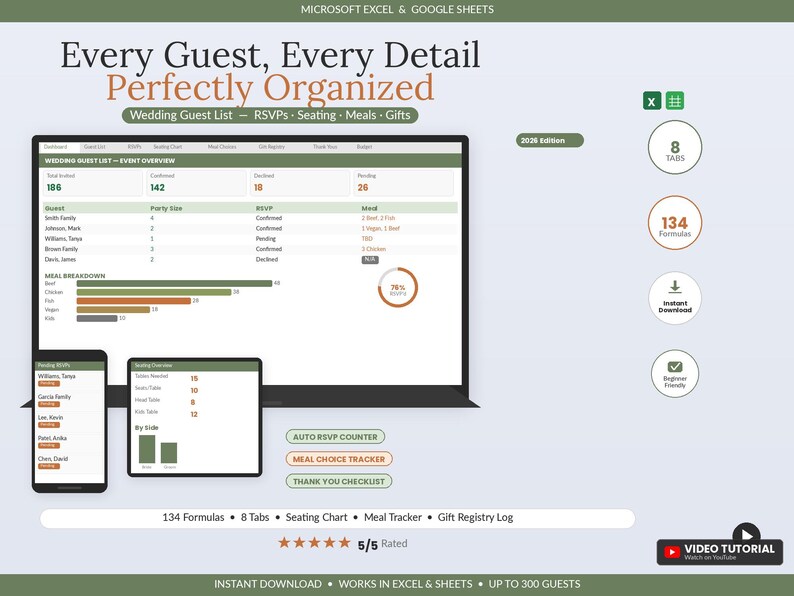The width and height of the screenshot is (794, 596).
Task: Click the Google Sheets icon
Action: click(674, 101)
